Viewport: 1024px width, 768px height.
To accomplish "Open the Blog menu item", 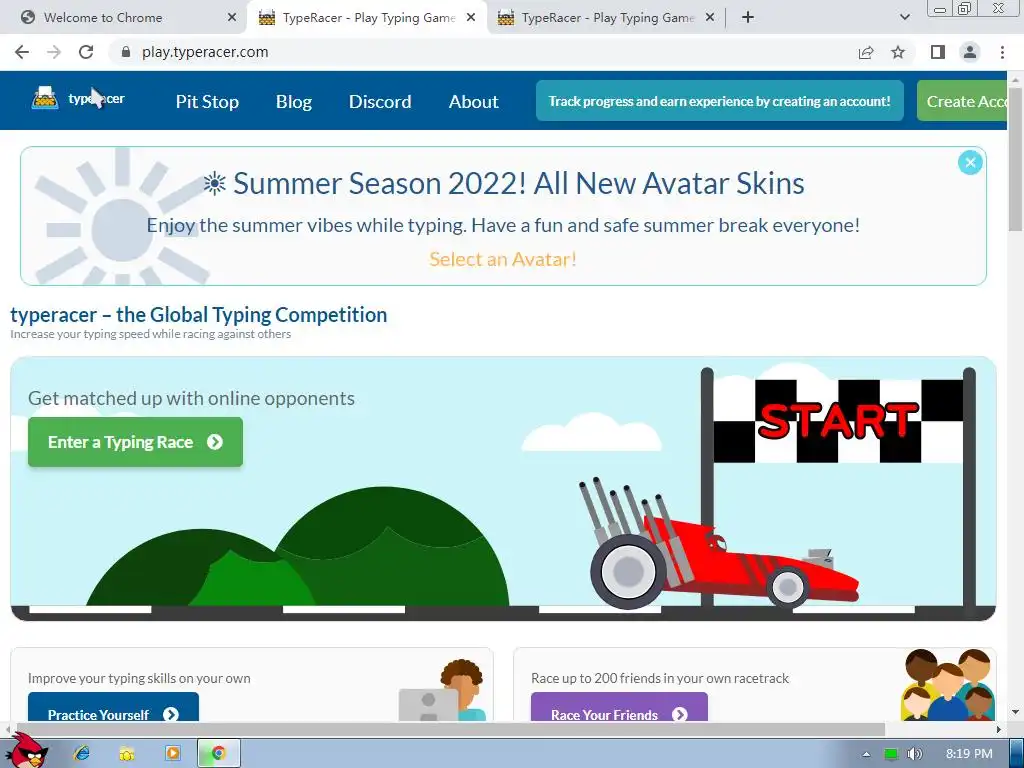I will 293,101.
